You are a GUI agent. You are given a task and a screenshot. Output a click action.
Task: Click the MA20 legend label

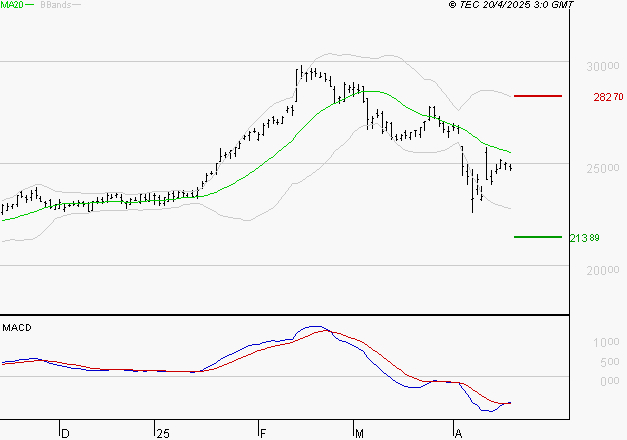point(12,5)
